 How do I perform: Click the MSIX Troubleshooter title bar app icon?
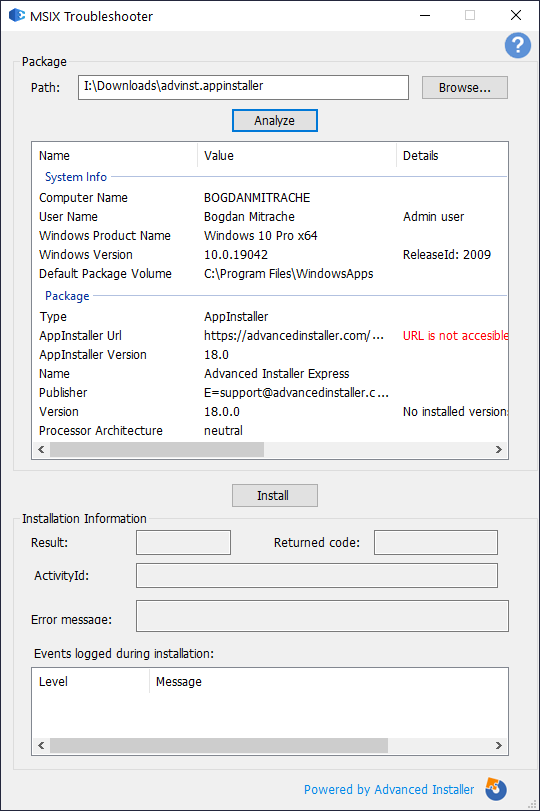tap(17, 16)
